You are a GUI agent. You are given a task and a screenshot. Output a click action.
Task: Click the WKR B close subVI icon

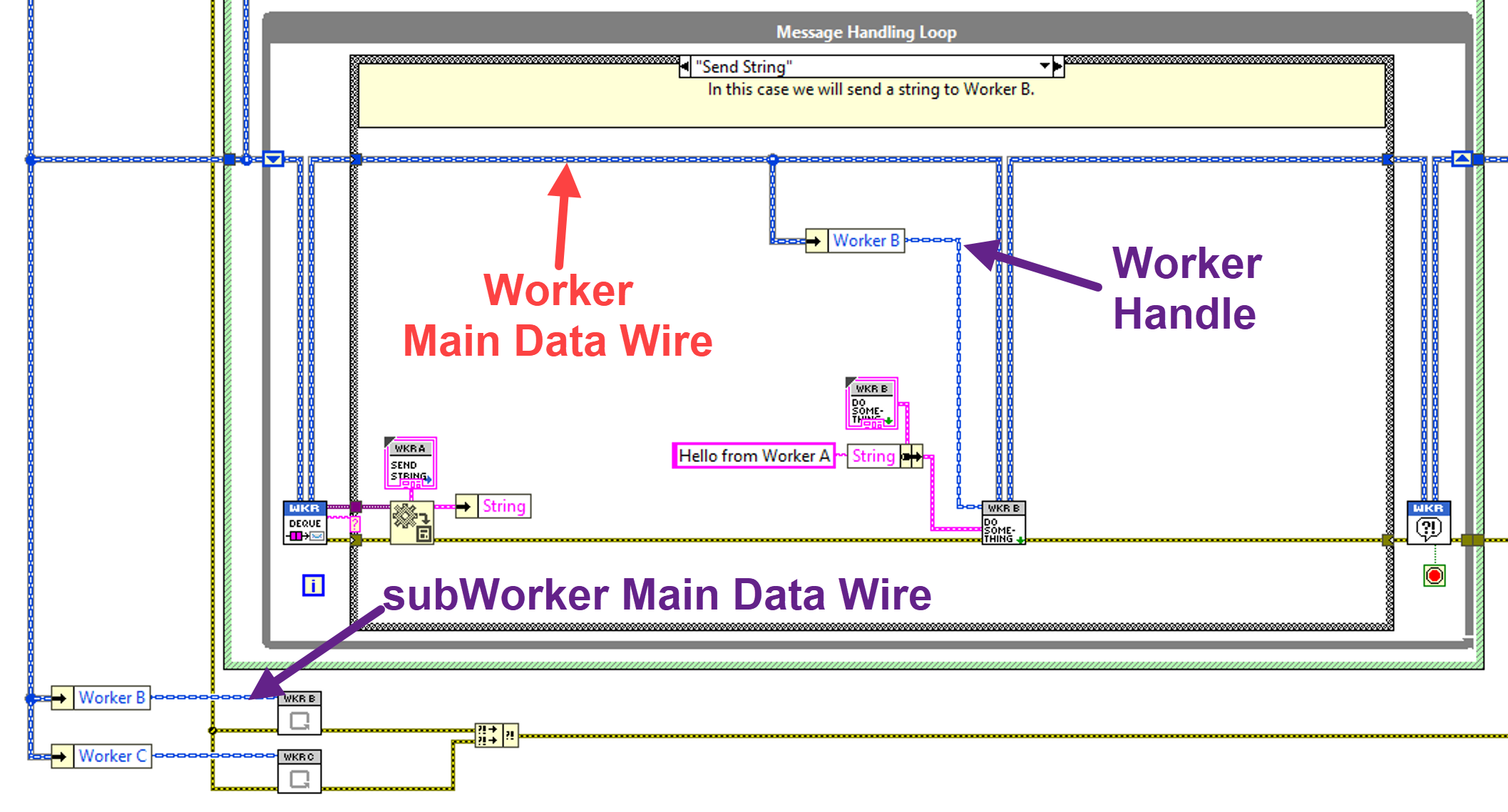[x=299, y=713]
